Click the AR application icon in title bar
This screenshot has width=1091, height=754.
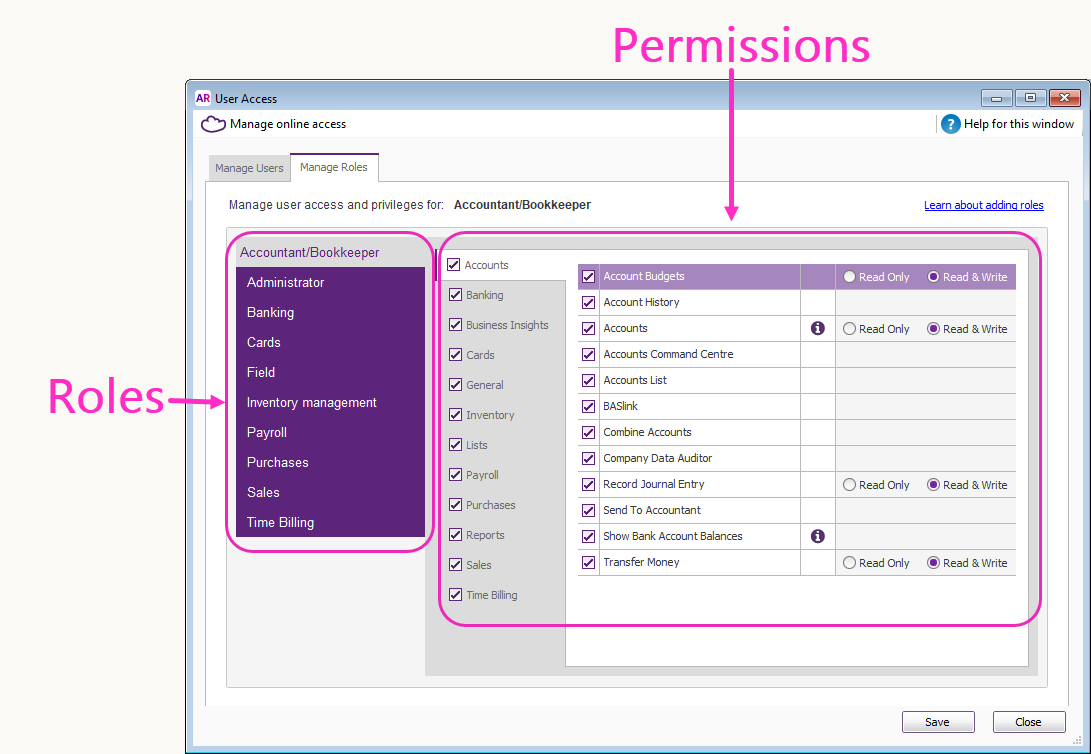coord(202,99)
